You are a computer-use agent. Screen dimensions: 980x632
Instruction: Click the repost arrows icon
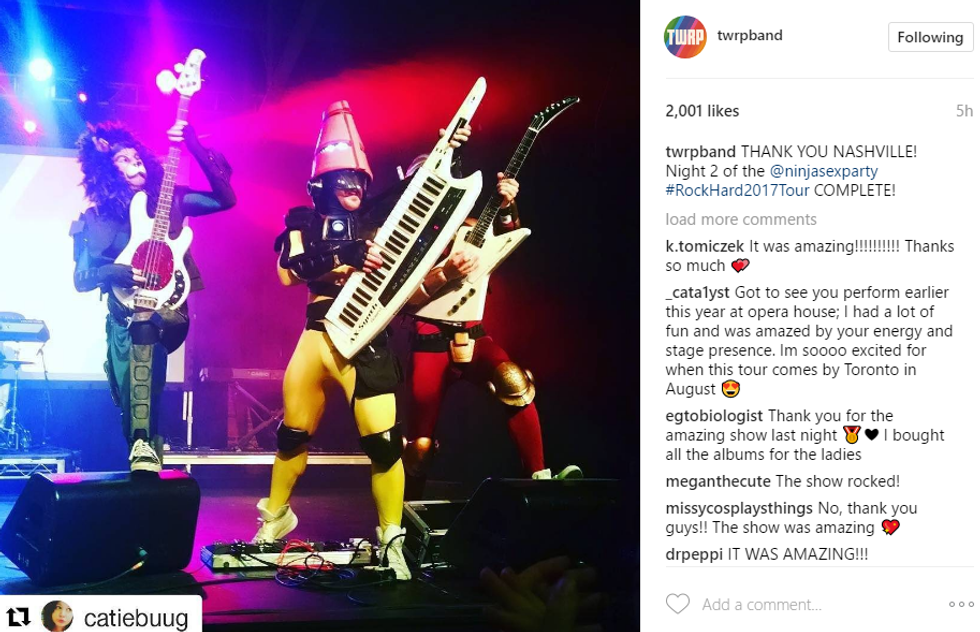point(19,617)
